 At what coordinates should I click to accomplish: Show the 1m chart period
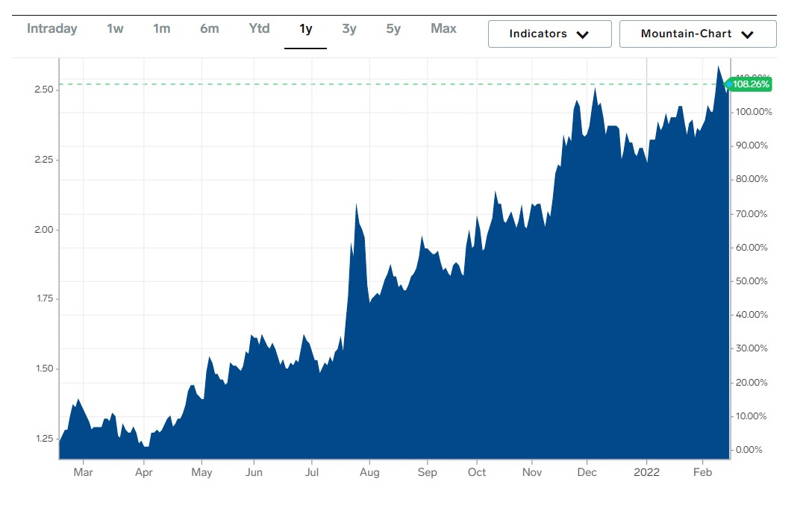click(161, 29)
